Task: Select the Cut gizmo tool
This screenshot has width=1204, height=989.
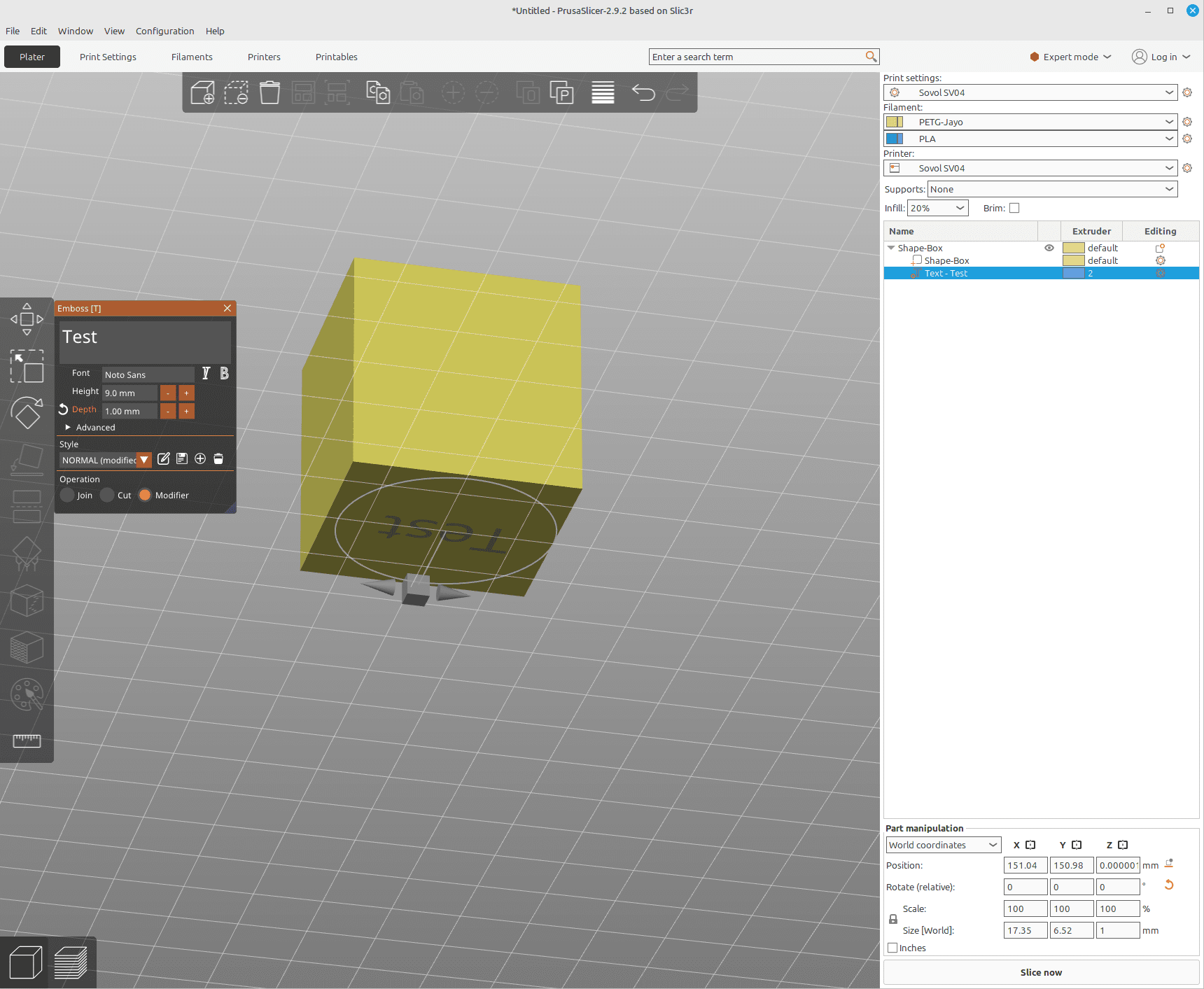Action: [x=27, y=507]
